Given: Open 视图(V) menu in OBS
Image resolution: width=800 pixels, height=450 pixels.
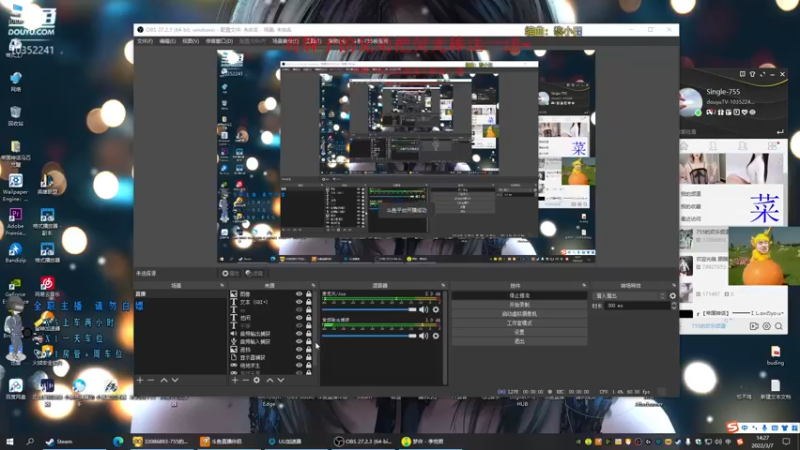Looking at the screenshot, I should click(190, 41).
